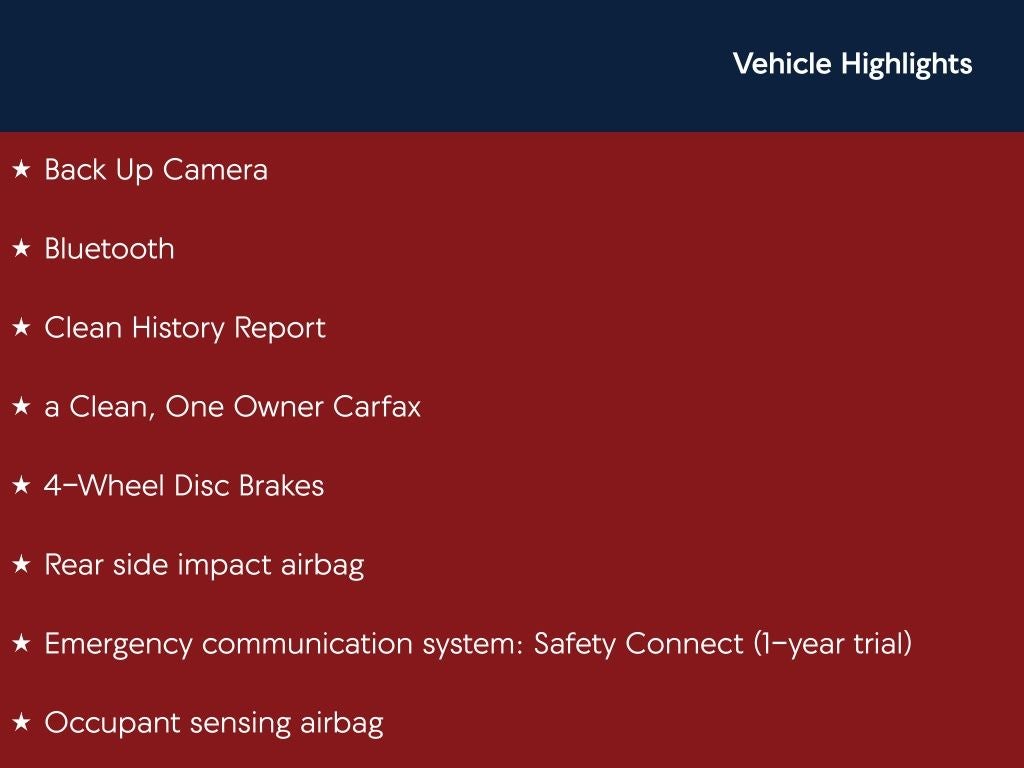Screen dimensions: 1024x768
Task: Click the star bullet for 4-Wheel Disc Brakes
Action: tap(21, 486)
